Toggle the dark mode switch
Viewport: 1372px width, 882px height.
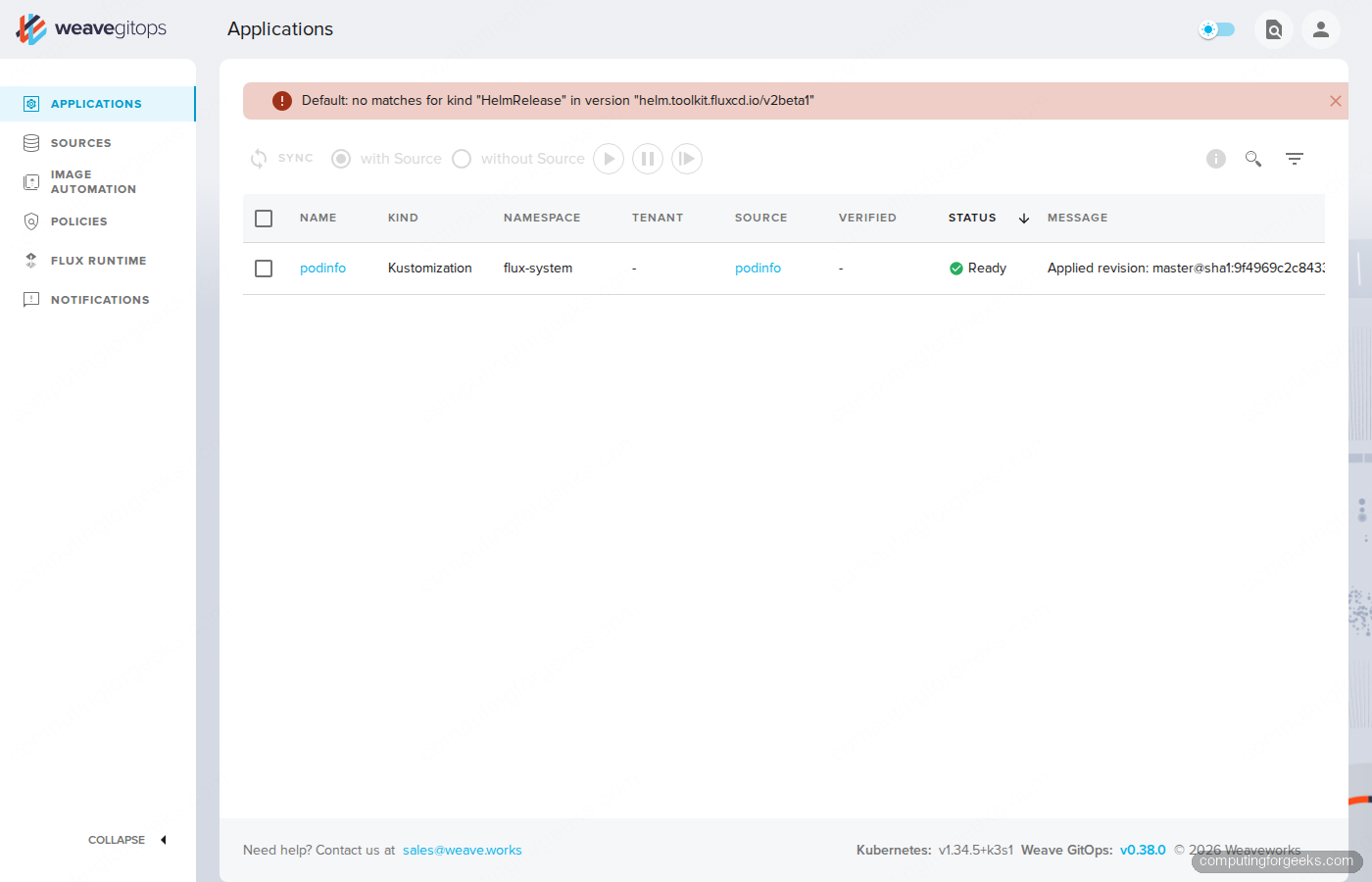(x=1217, y=29)
